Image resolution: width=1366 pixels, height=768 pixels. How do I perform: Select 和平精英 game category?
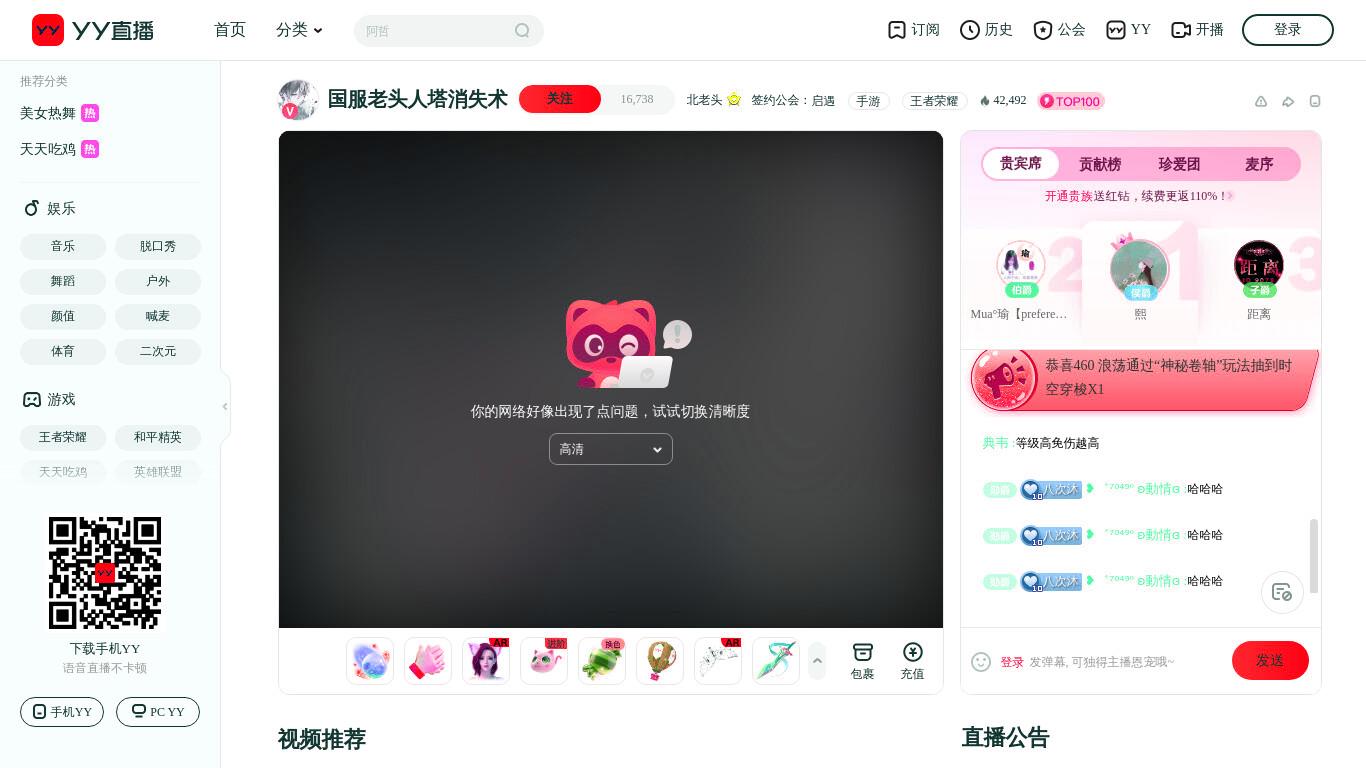158,437
